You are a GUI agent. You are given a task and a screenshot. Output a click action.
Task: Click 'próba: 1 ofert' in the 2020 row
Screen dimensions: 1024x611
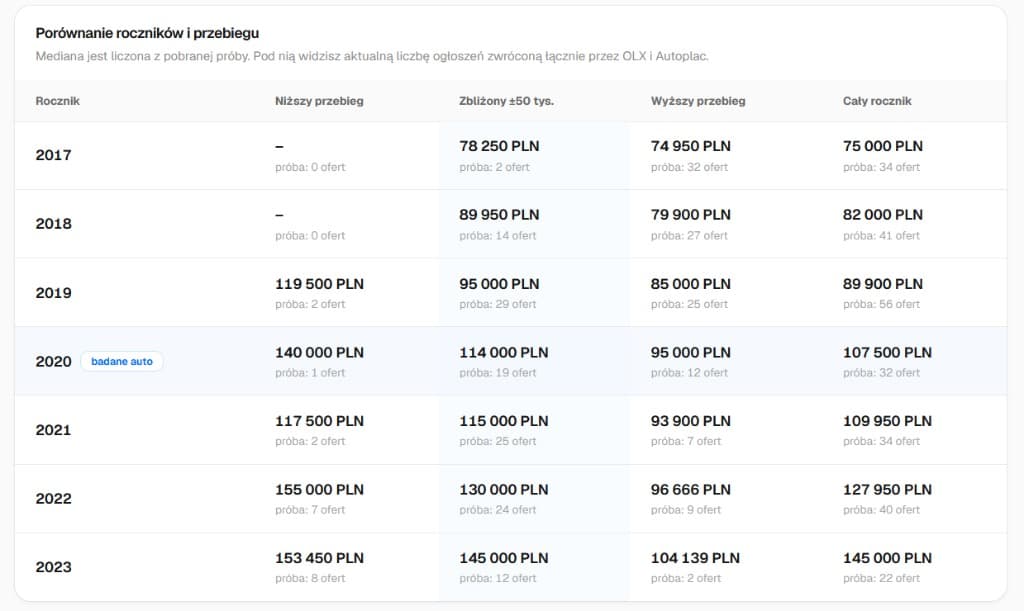click(310, 373)
